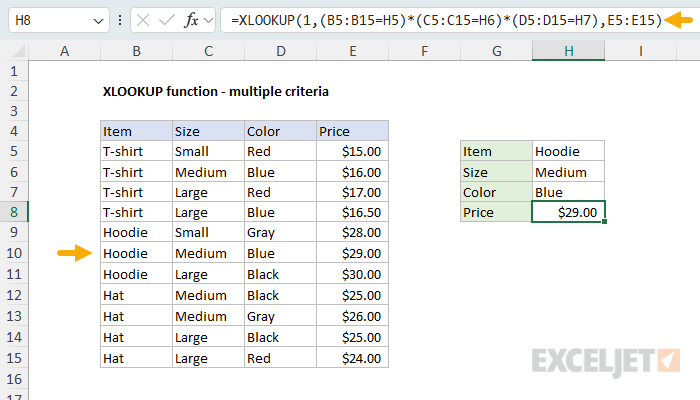The width and height of the screenshot is (700, 400).
Task: Select result cell H8 showing $29.00
Action: [x=569, y=212]
